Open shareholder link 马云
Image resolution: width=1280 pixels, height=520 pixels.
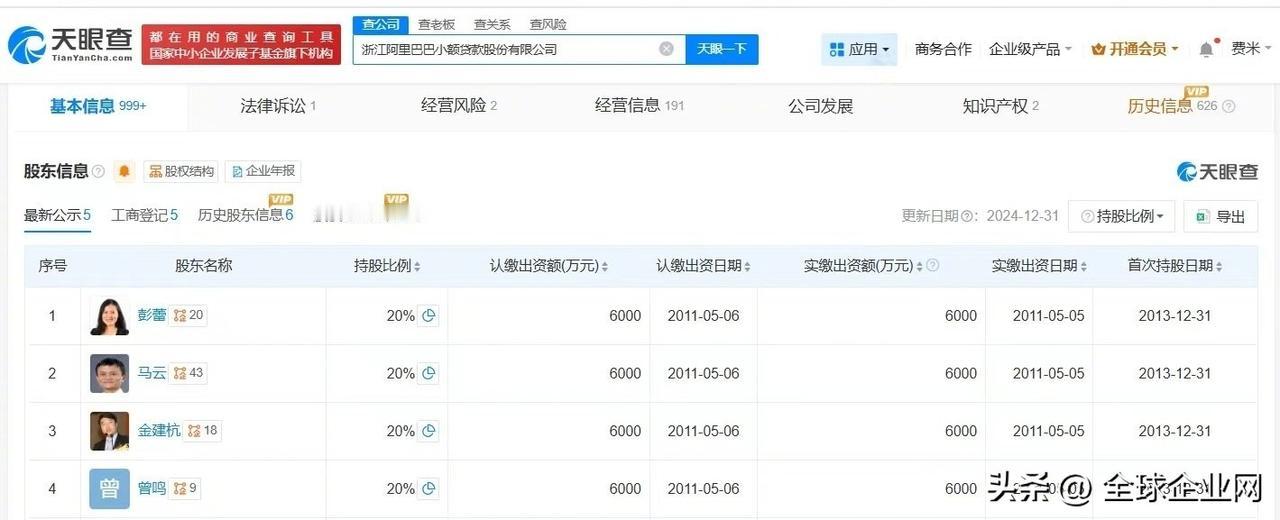(152, 373)
